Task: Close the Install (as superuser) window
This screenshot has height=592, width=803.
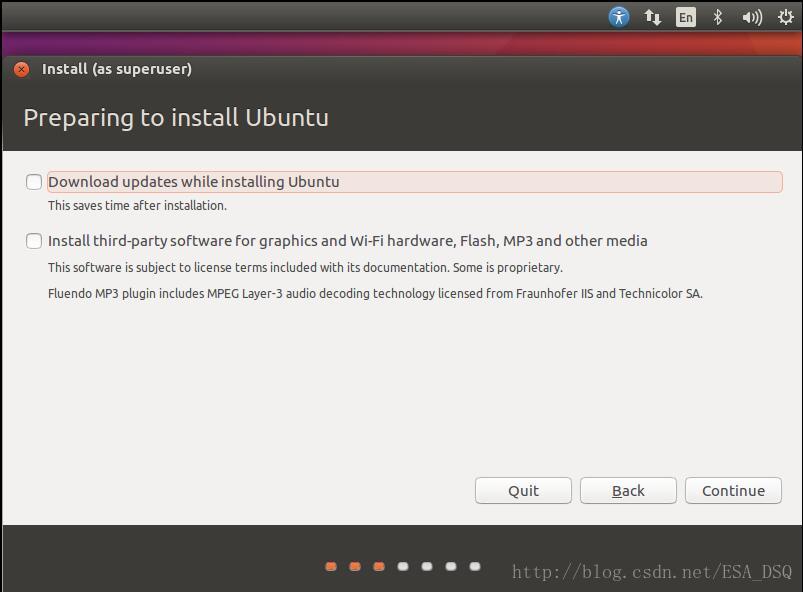Action: (22, 69)
